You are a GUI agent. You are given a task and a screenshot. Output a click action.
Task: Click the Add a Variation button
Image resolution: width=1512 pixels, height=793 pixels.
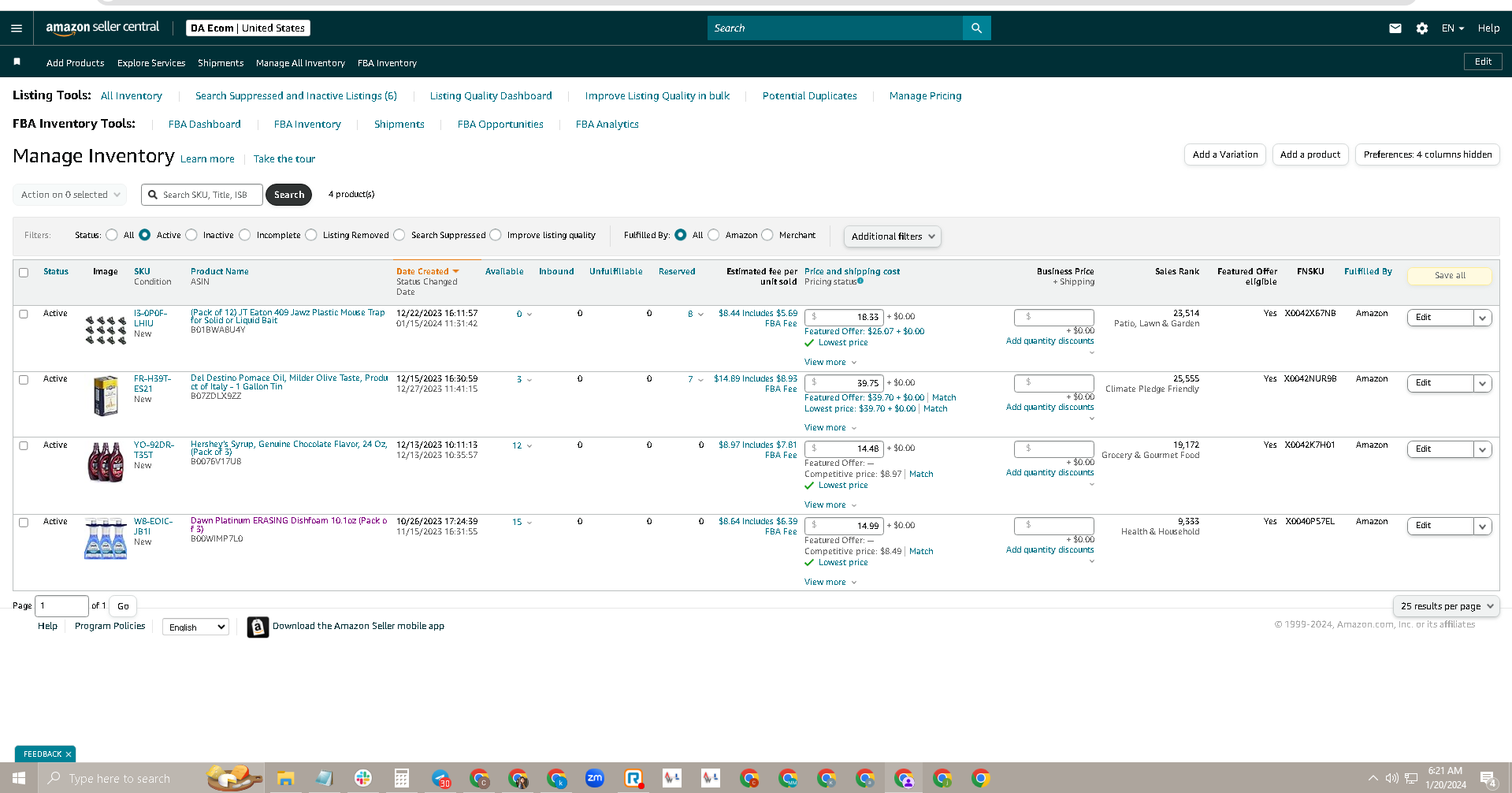(x=1225, y=155)
